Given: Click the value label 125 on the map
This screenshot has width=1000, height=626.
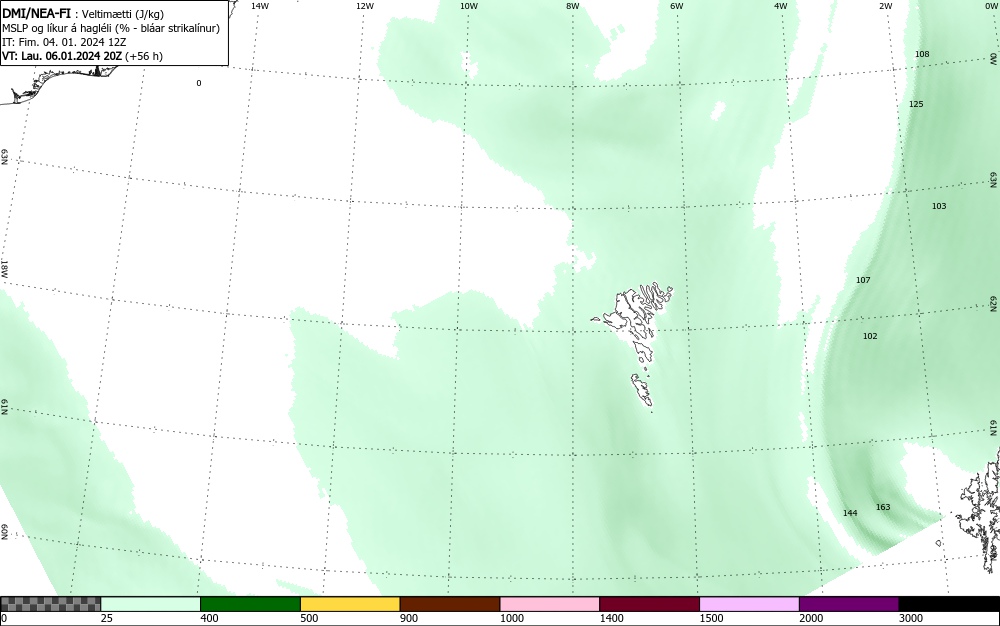Looking at the screenshot, I should pos(916,104).
